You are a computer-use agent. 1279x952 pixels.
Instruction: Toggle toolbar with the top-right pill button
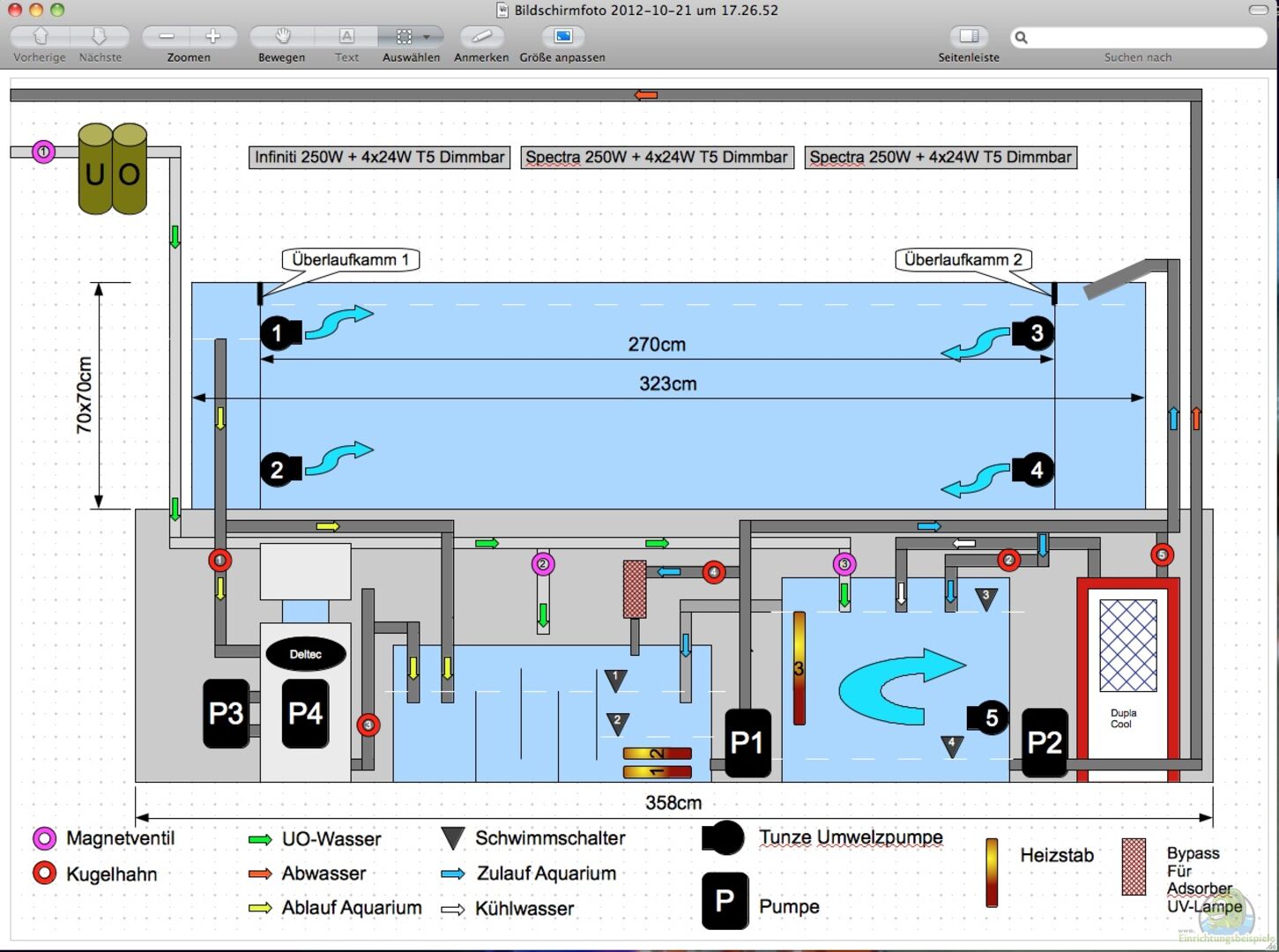1259,10
